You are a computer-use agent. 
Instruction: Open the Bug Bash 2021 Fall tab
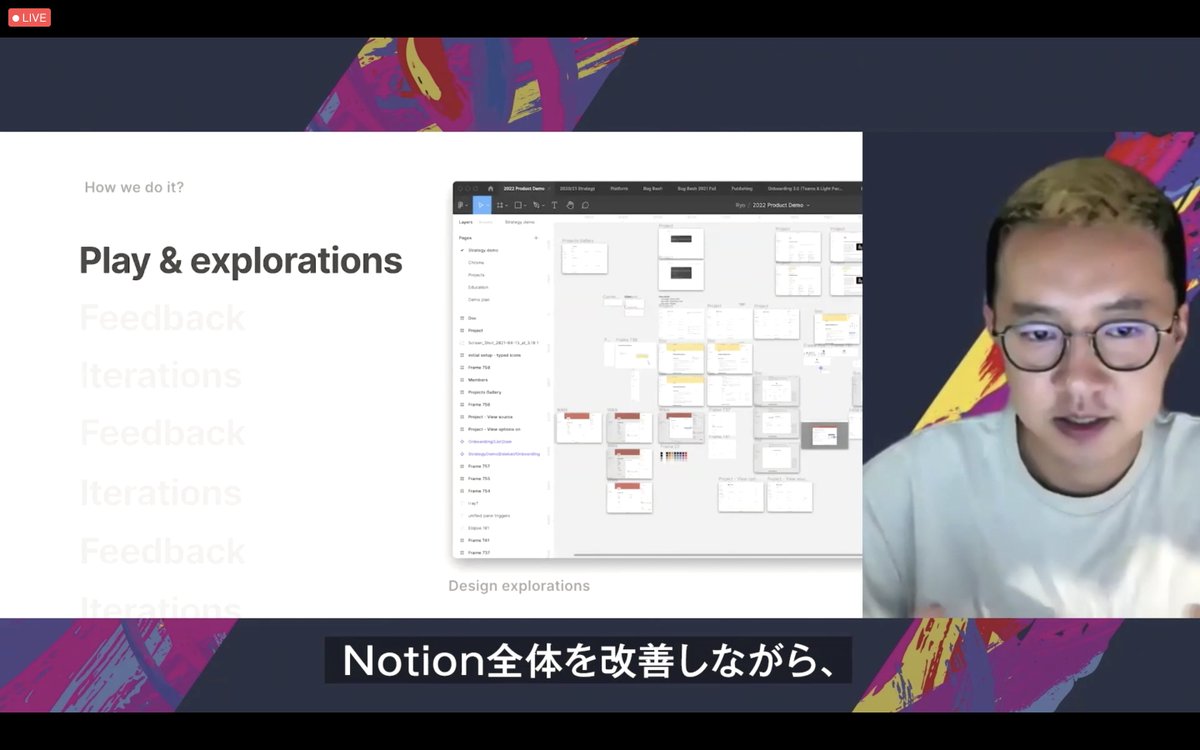697,188
